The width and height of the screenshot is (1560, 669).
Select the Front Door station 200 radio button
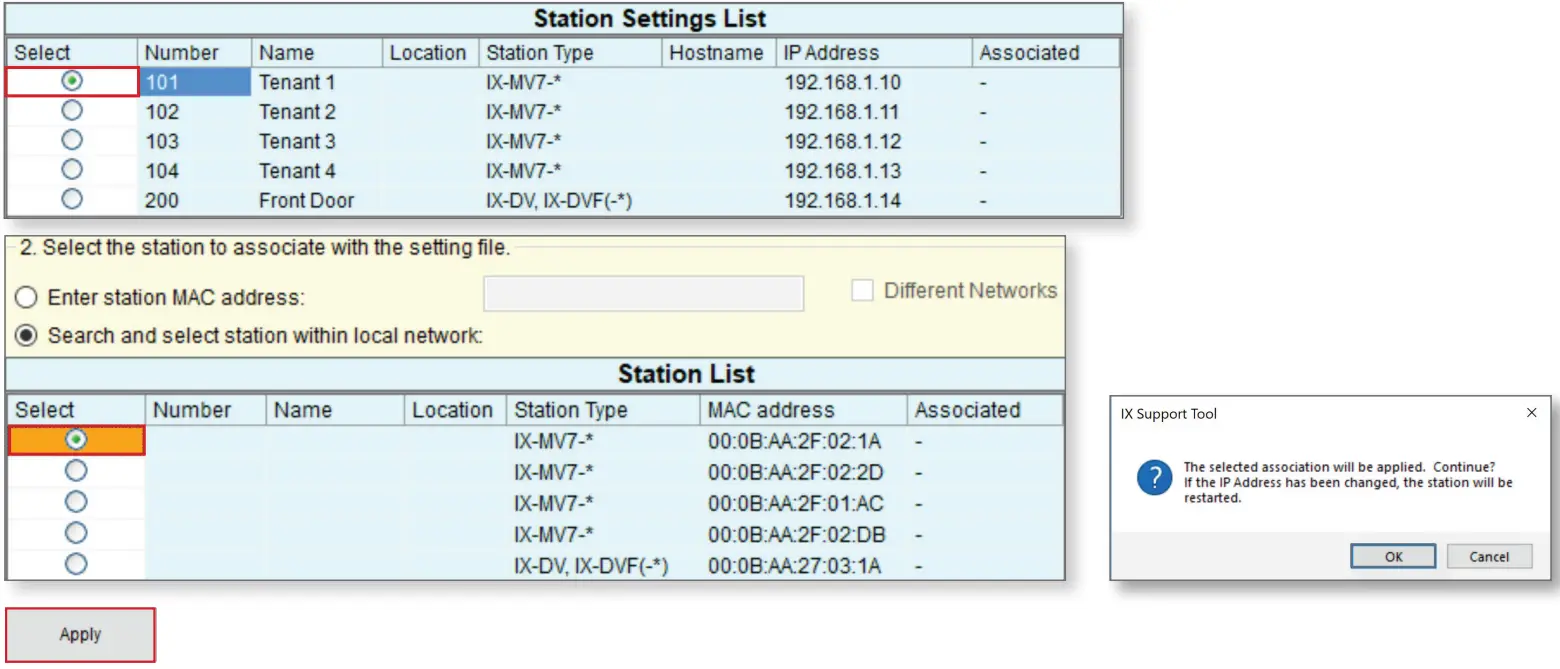point(70,200)
